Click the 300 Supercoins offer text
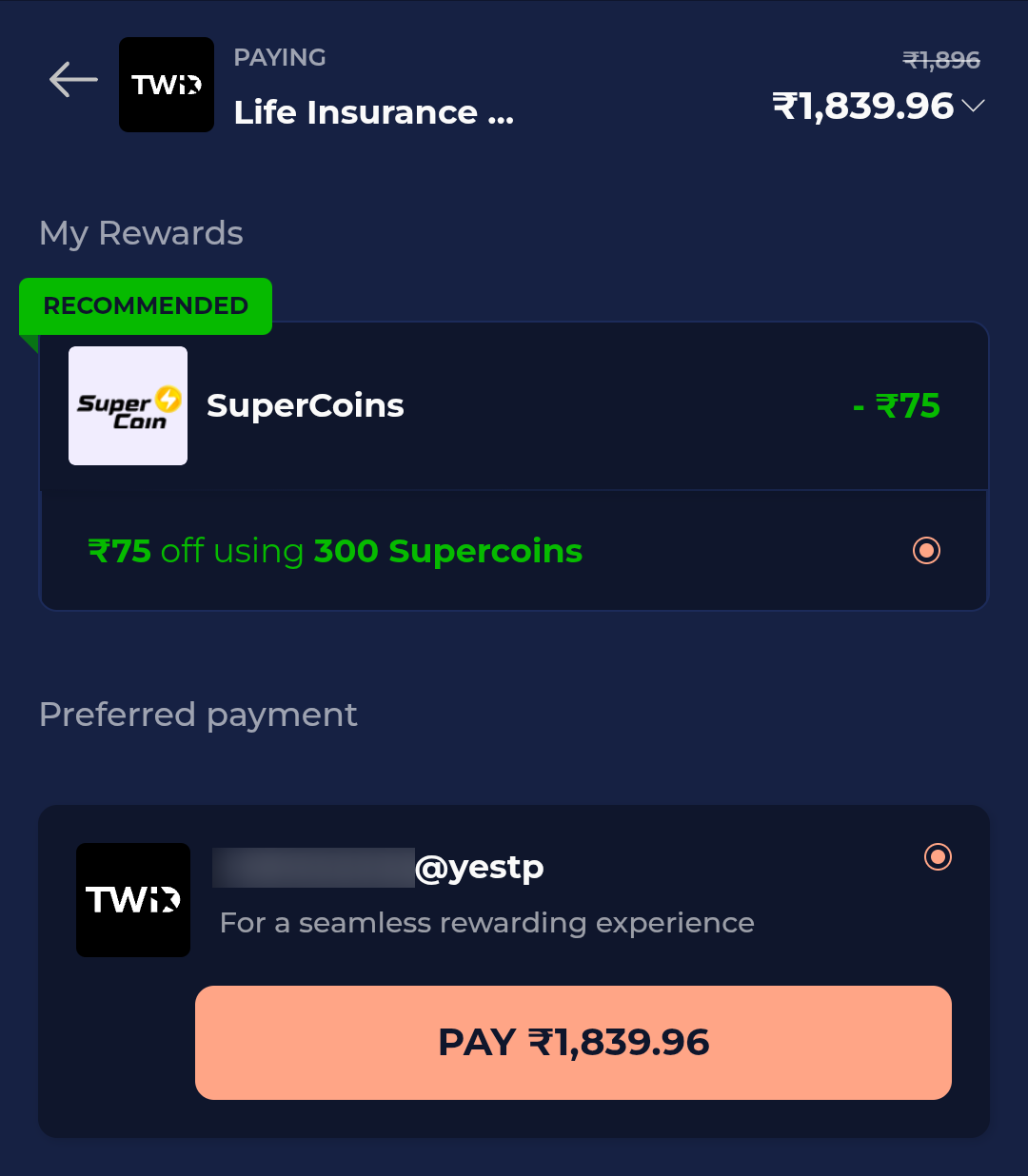The height and width of the screenshot is (1176, 1028). (446, 550)
